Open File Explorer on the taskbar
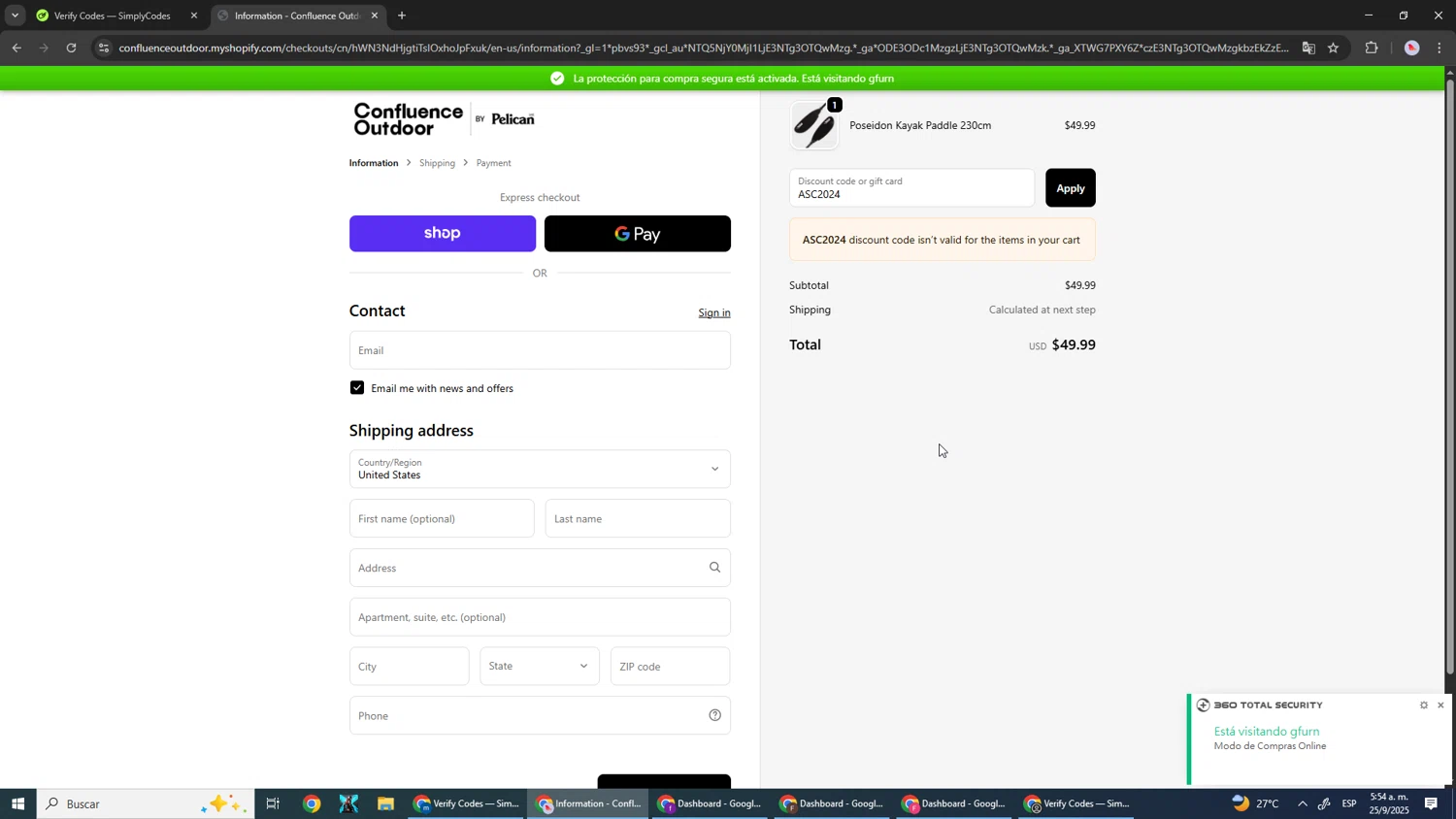The image size is (1456, 819). click(385, 803)
